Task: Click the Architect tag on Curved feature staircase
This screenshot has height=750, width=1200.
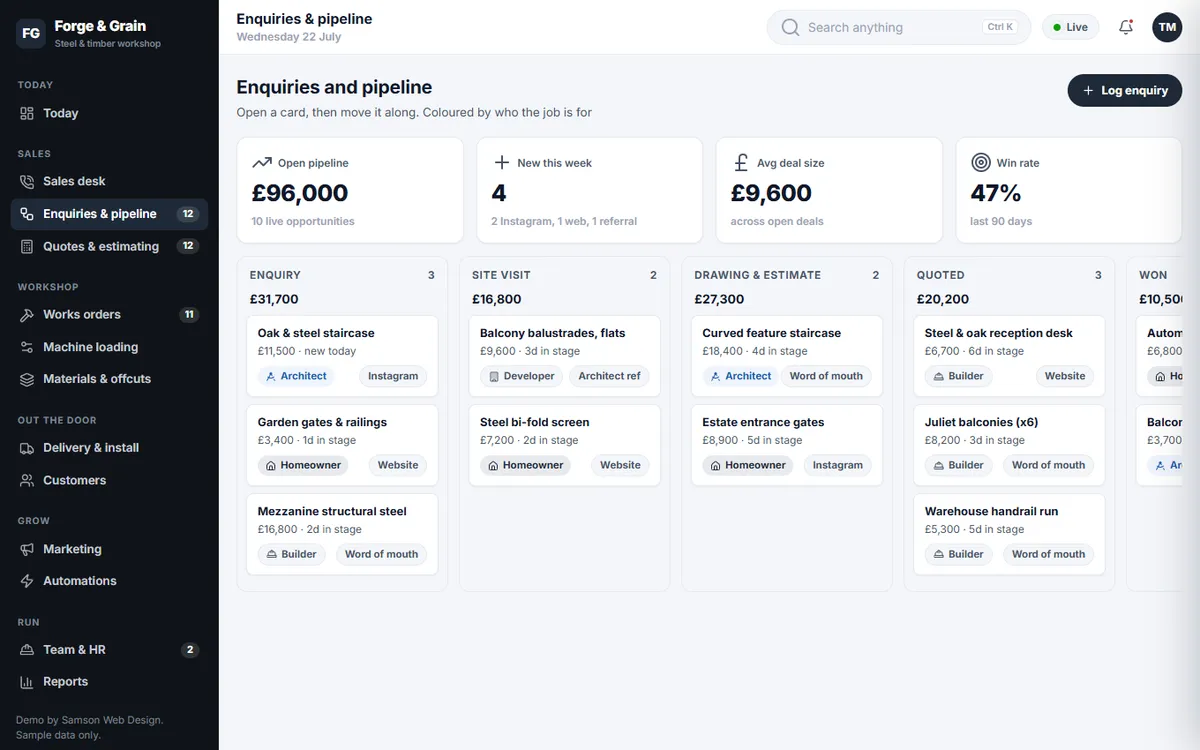Action: pos(740,376)
